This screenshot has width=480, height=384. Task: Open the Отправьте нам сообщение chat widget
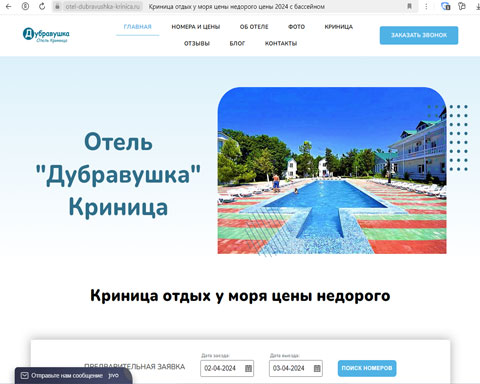[73, 376]
